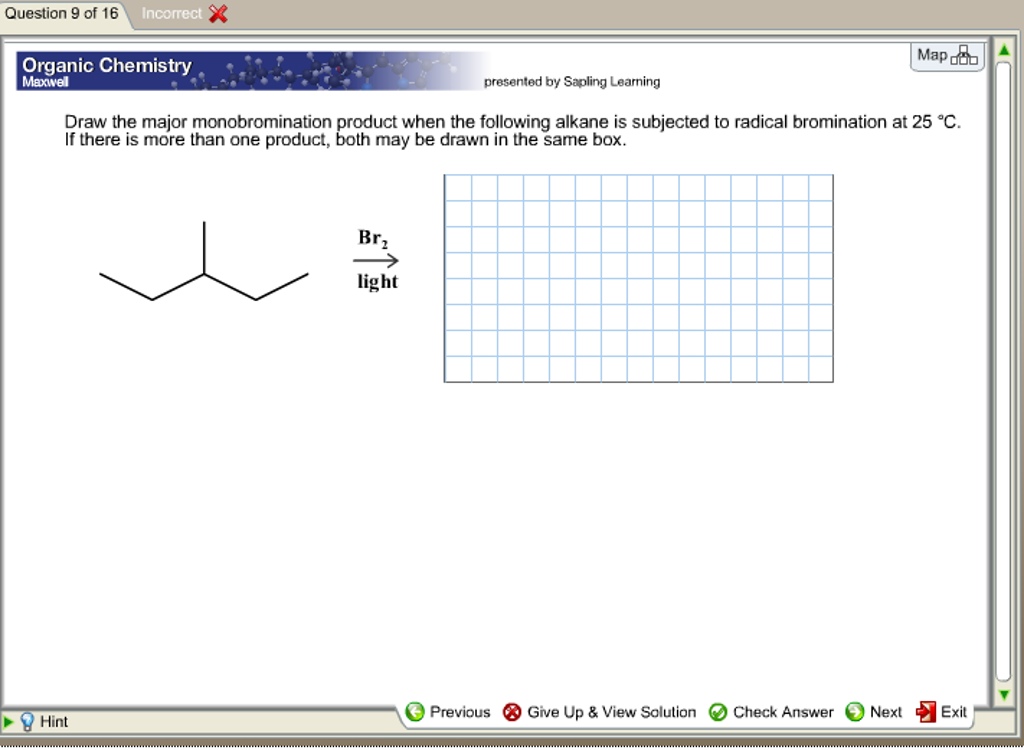Open the Map view
Viewport: 1024px width, 750px height.
point(944,56)
